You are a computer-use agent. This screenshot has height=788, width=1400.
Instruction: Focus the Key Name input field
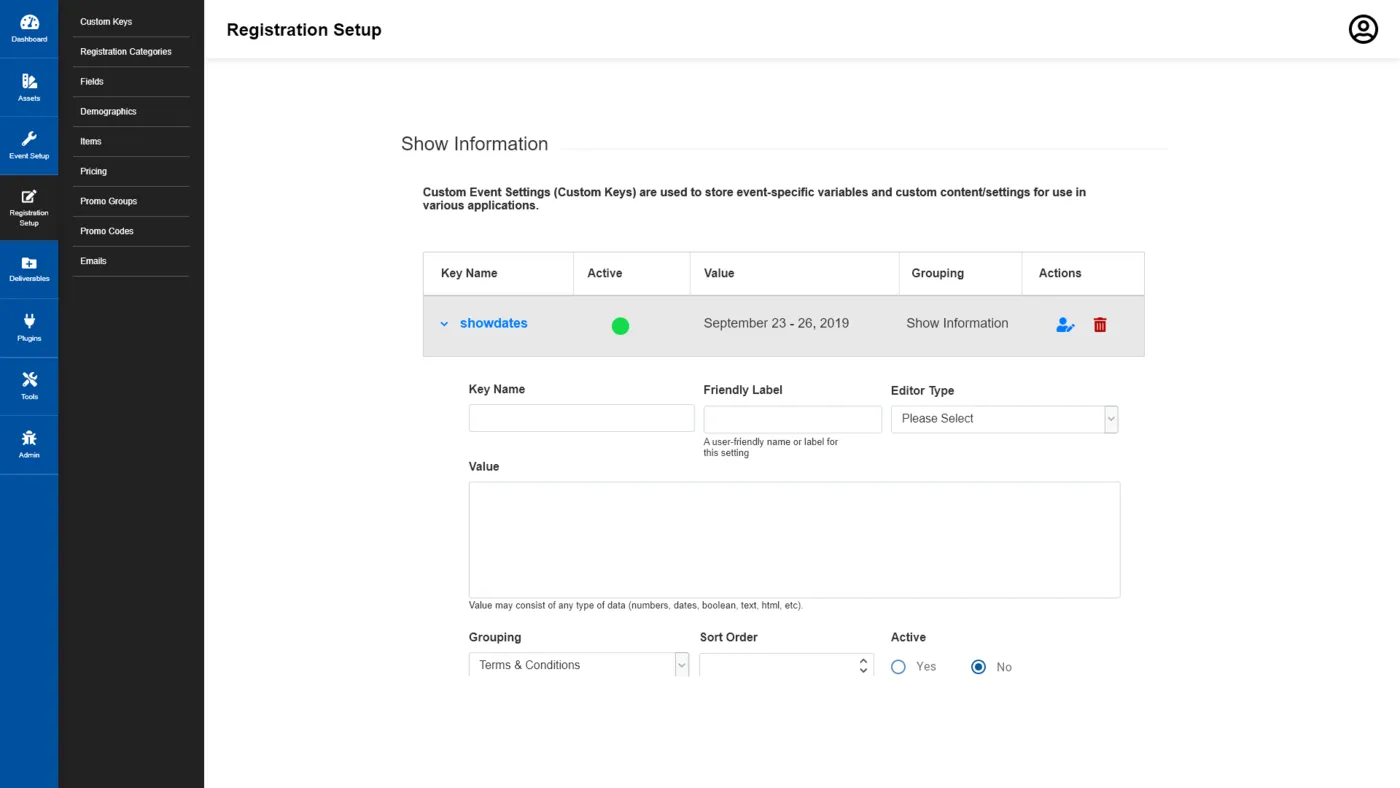tap(581, 418)
